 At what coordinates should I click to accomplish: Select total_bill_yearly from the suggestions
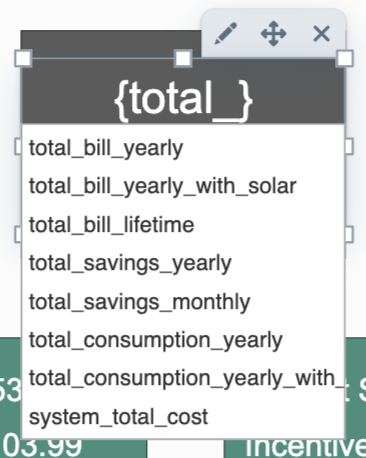(x=183, y=148)
